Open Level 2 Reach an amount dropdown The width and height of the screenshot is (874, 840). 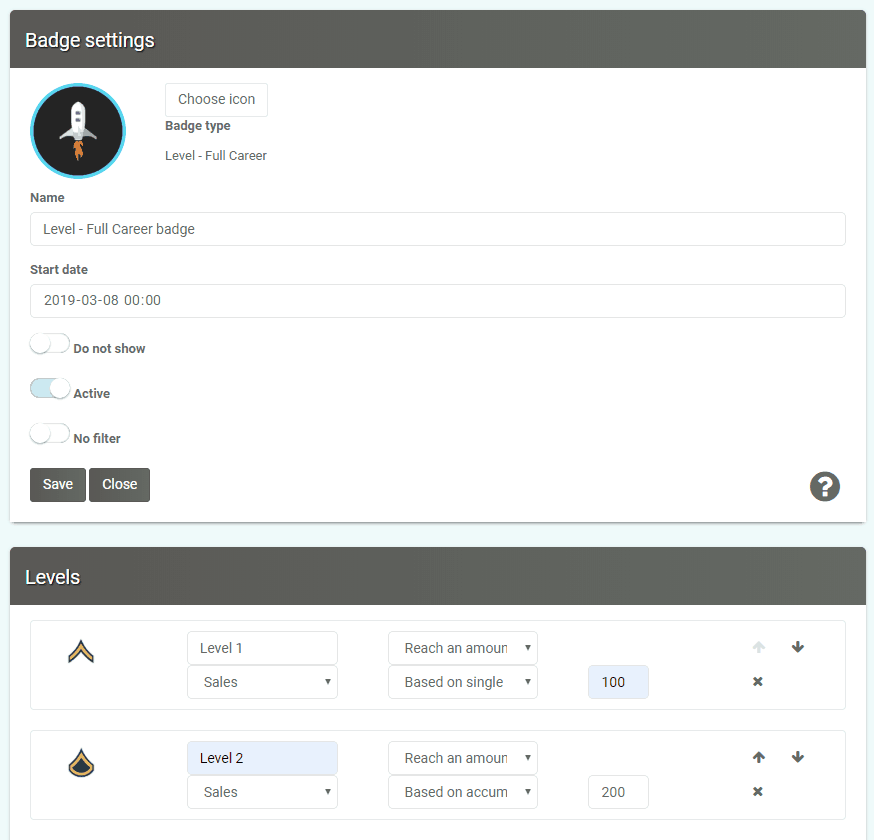463,758
